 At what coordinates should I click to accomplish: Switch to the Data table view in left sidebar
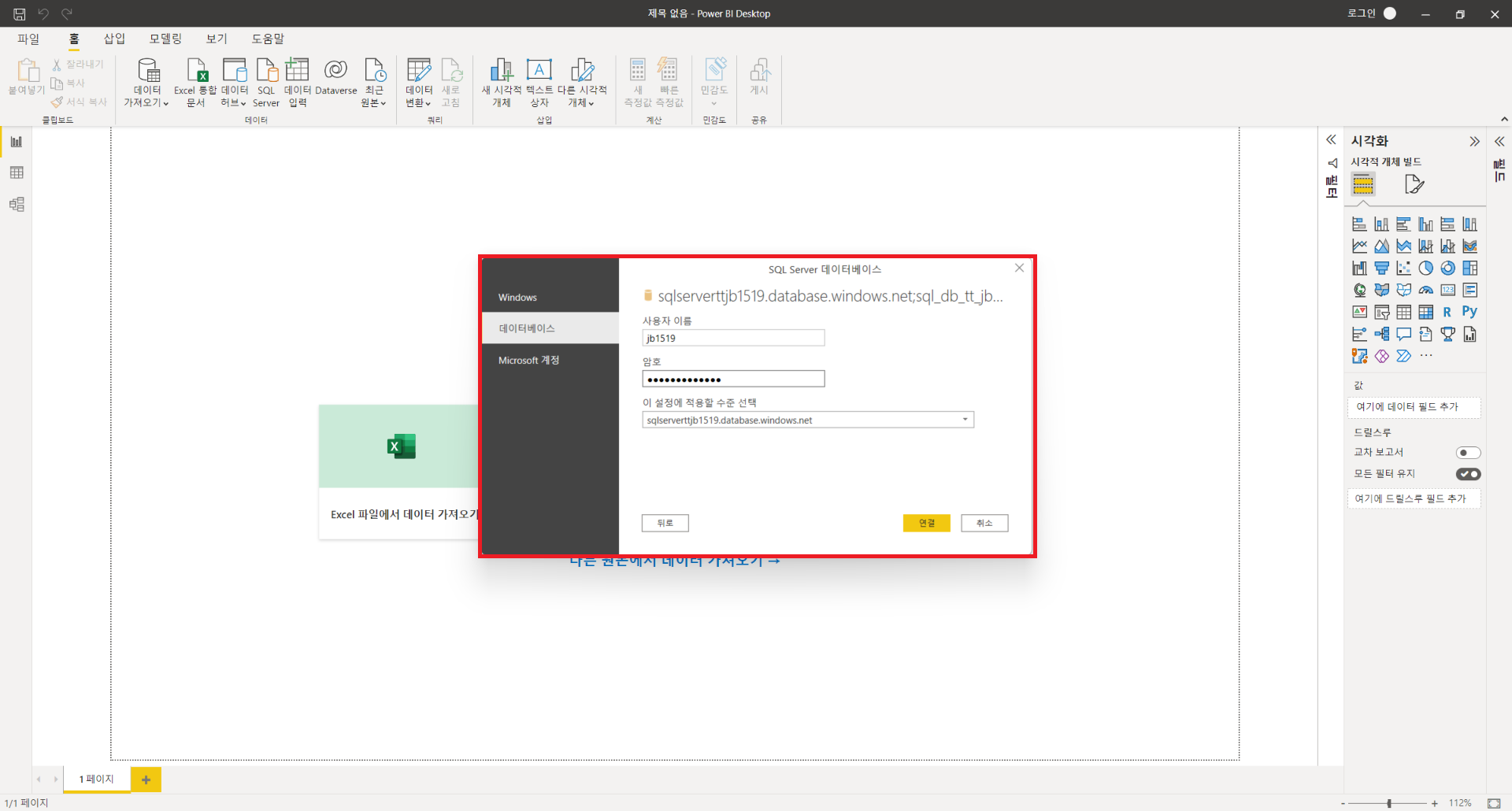(x=17, y=173)
